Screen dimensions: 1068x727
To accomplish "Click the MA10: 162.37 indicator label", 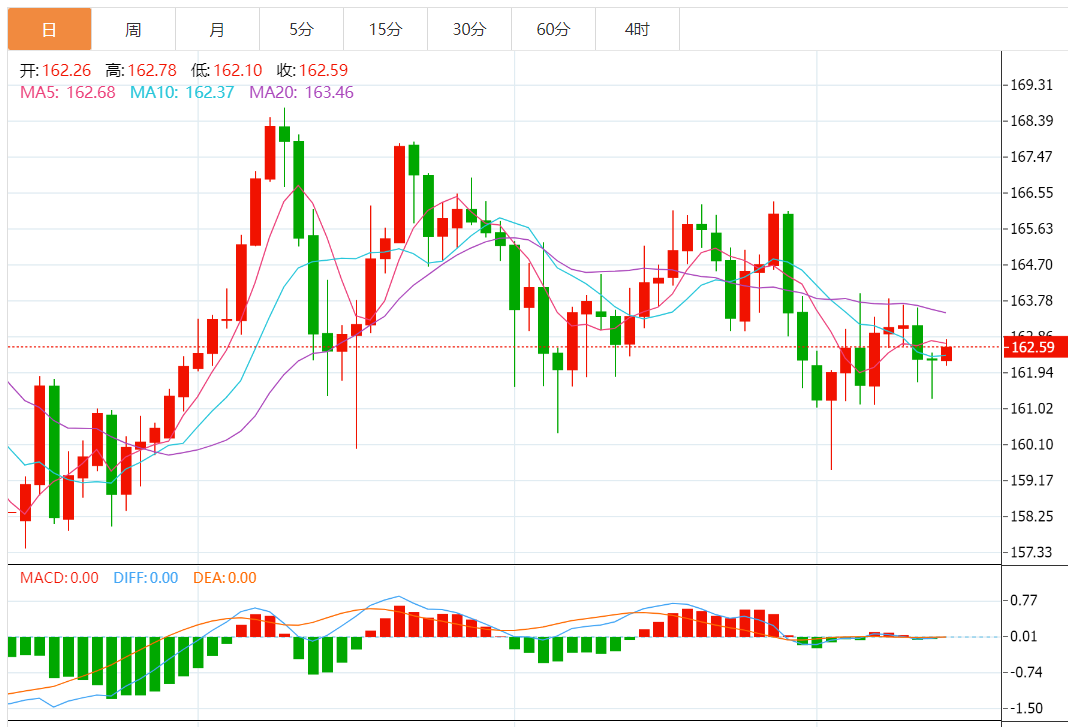I will tap(182, 92).
